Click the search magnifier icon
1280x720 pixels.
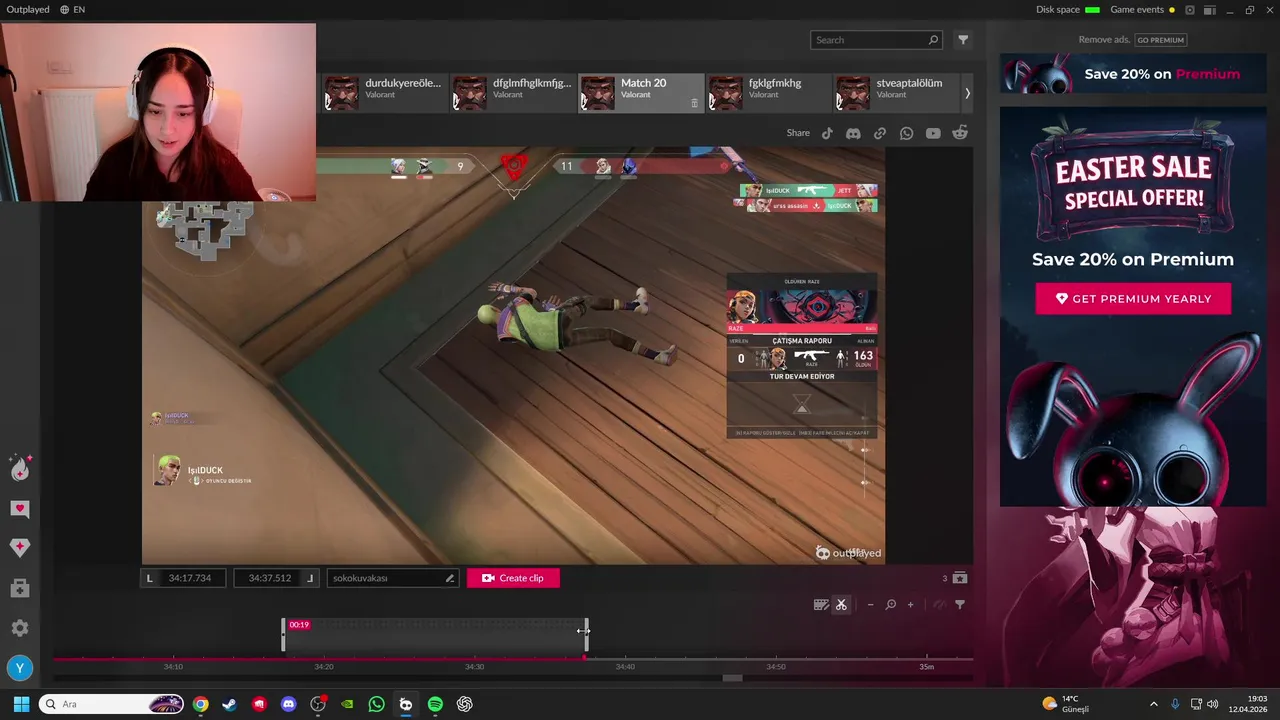click(x=933, y=40)
